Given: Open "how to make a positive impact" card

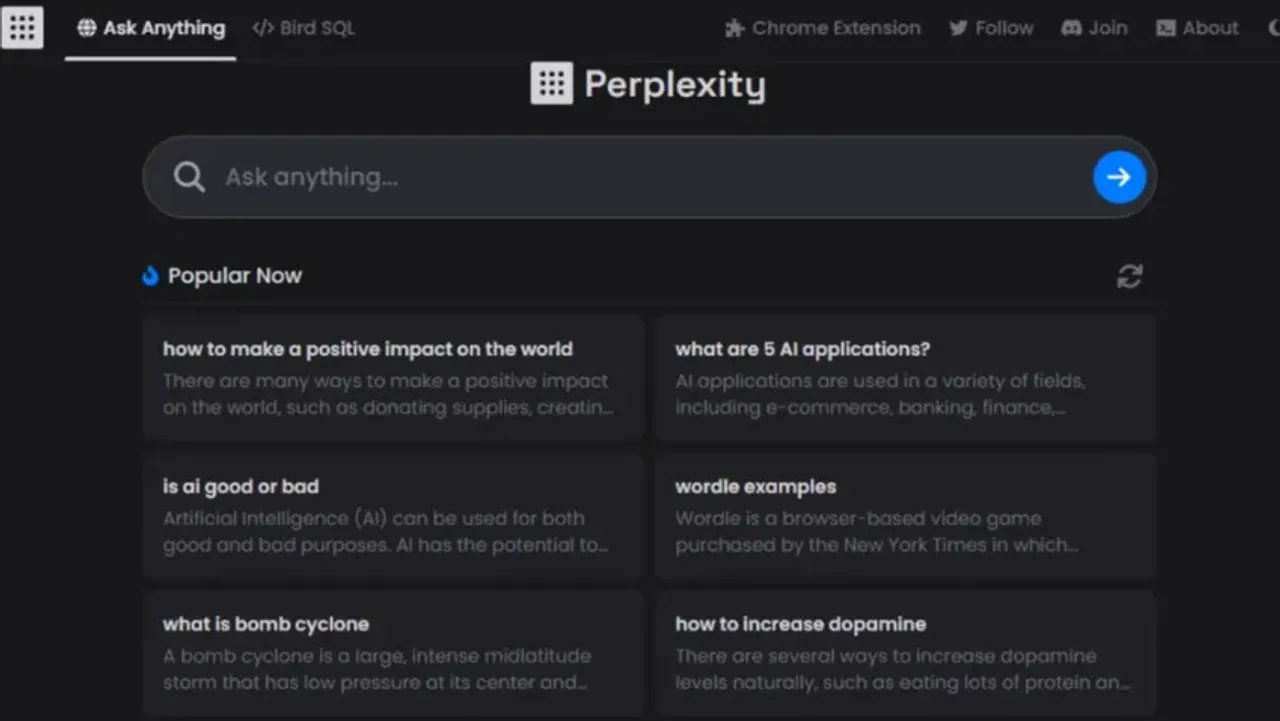Looking at the screenshot, I should (x=393, y=378).
